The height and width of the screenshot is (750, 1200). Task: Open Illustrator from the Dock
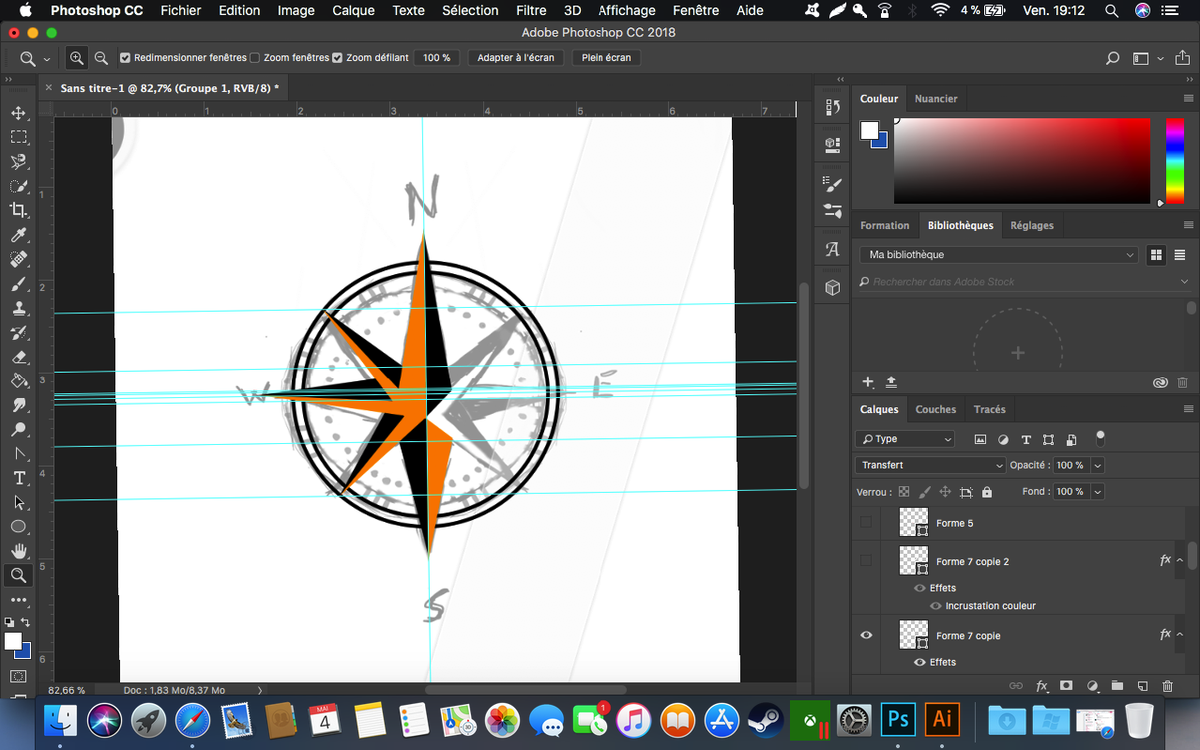(941, 720)
